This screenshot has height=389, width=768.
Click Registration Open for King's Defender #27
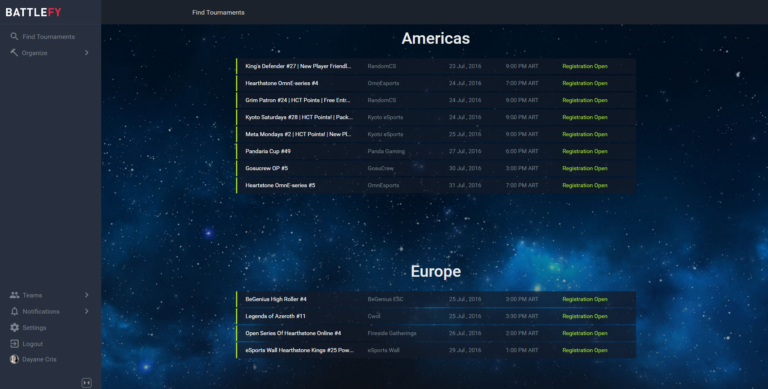coord(585,66)
